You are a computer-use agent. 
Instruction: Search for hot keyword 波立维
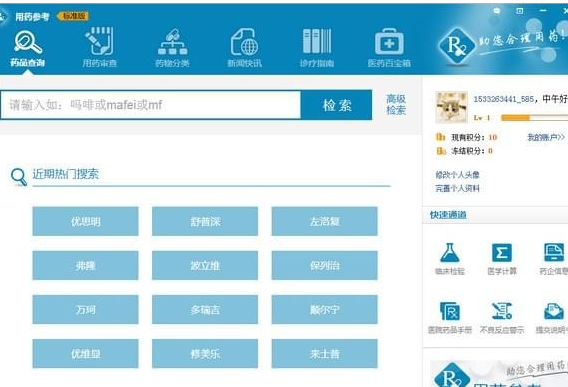click(x=205, y=266)
